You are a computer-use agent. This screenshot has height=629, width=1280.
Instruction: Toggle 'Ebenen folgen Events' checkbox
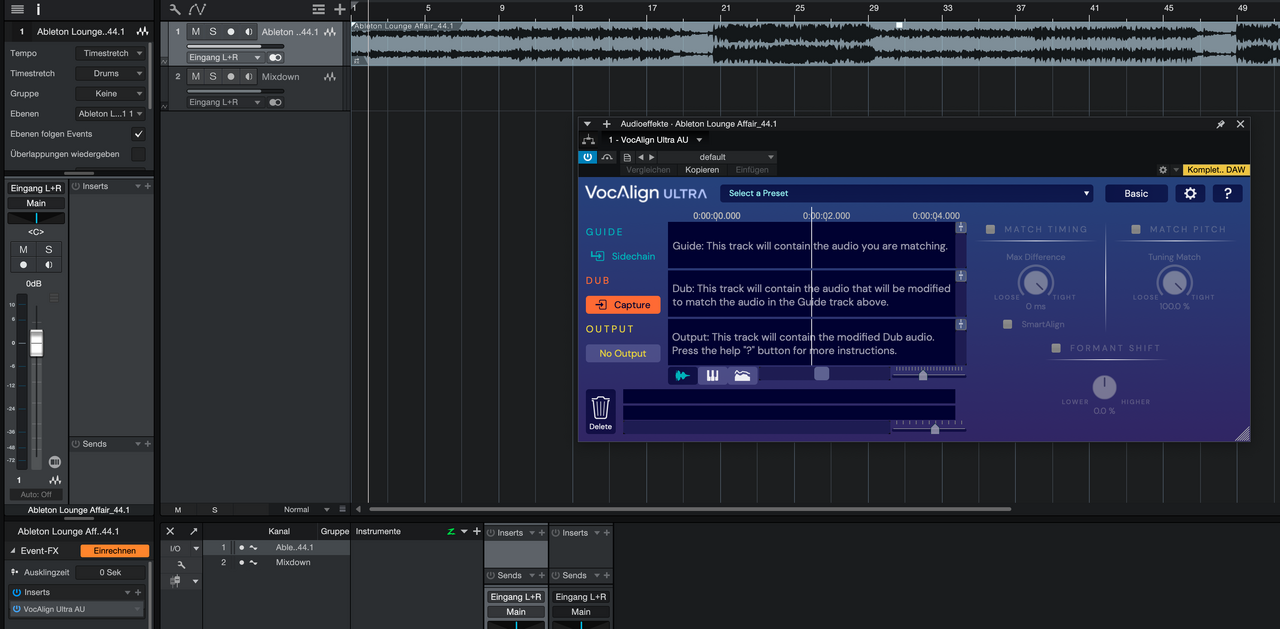tap(139, 134)
